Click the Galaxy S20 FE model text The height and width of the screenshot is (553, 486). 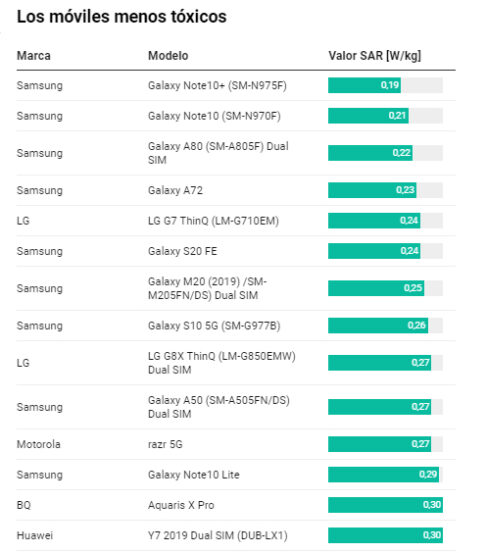(x=183, y=251)
